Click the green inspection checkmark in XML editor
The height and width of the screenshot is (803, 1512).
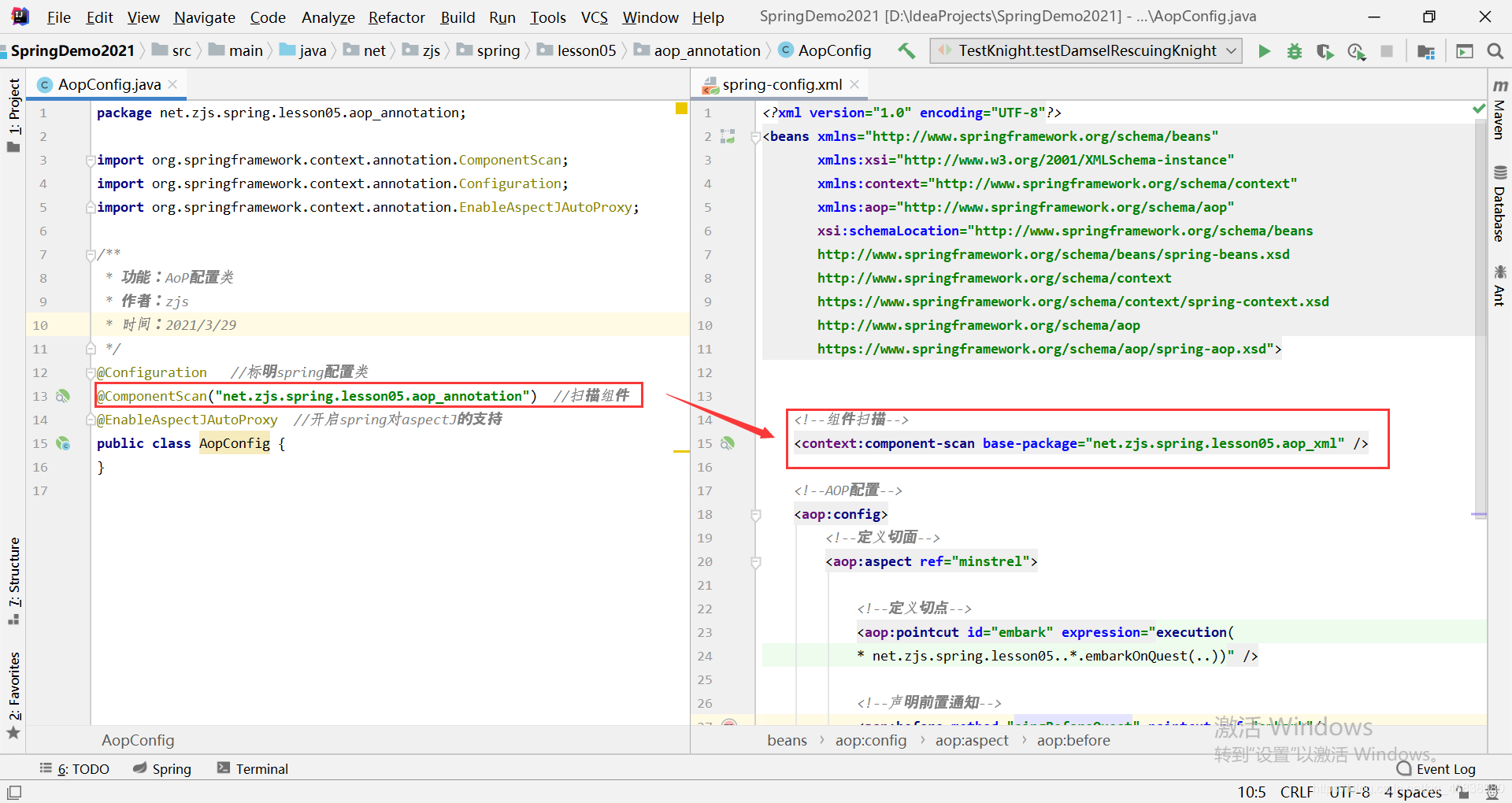pyautogui.click(x=1479, y=109)
